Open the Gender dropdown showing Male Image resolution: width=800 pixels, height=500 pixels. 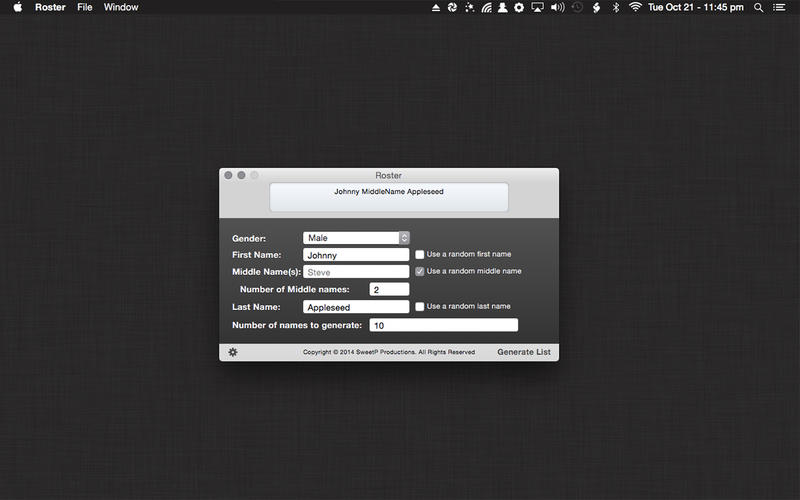tap(356, 238)
